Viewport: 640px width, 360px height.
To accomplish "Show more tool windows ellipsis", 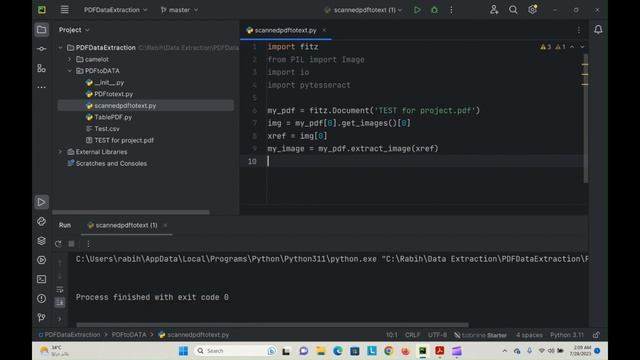I will tap(41, 87).
